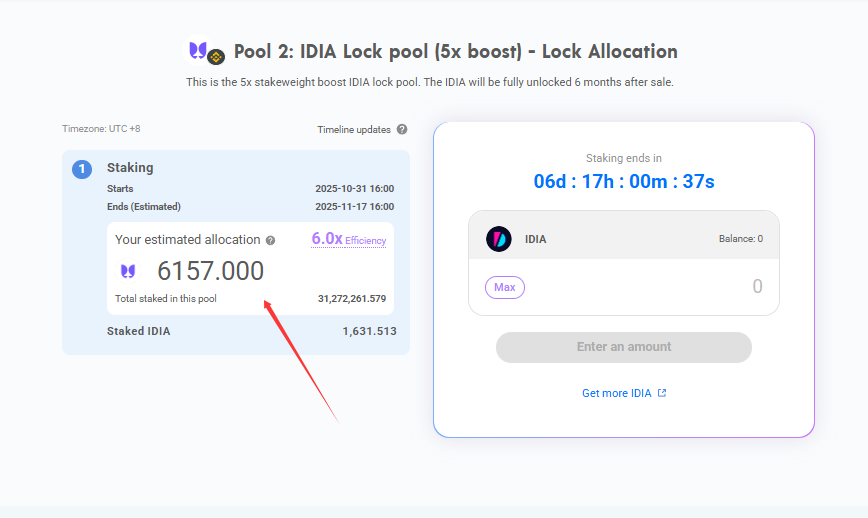
Task: Open the Get more IDIA link
Action: tap(617, 393)
